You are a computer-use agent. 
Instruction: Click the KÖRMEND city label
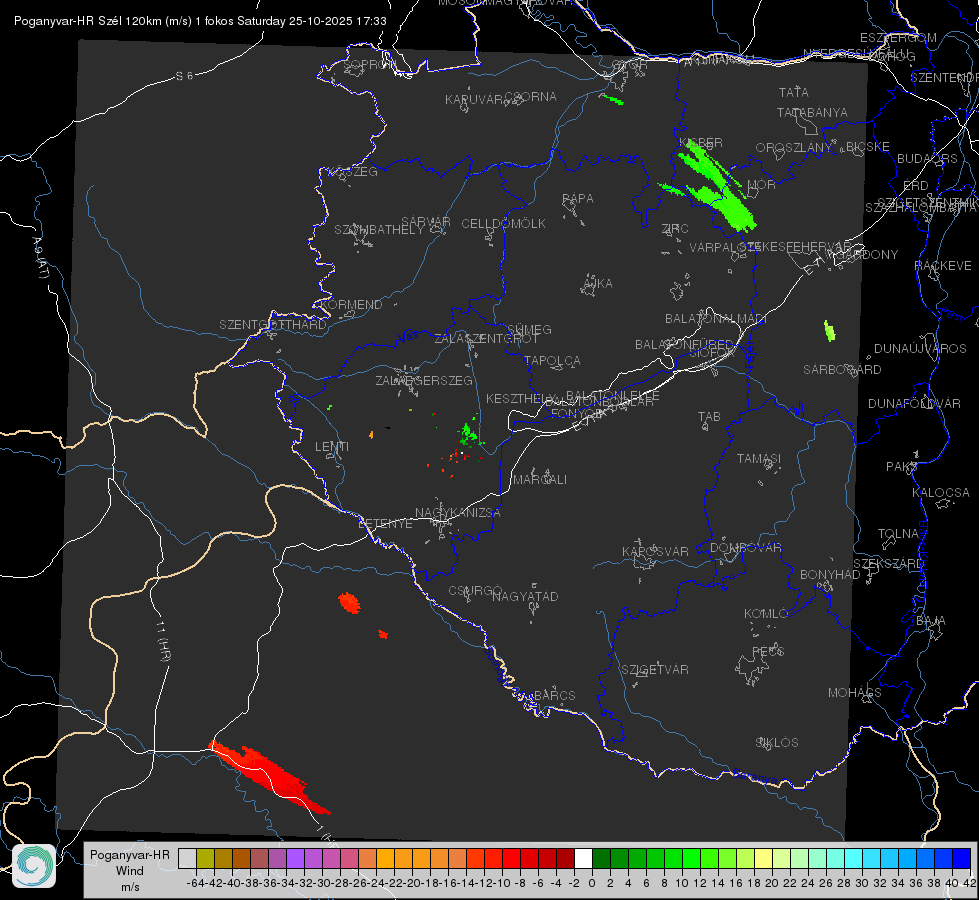pos(350,305)
